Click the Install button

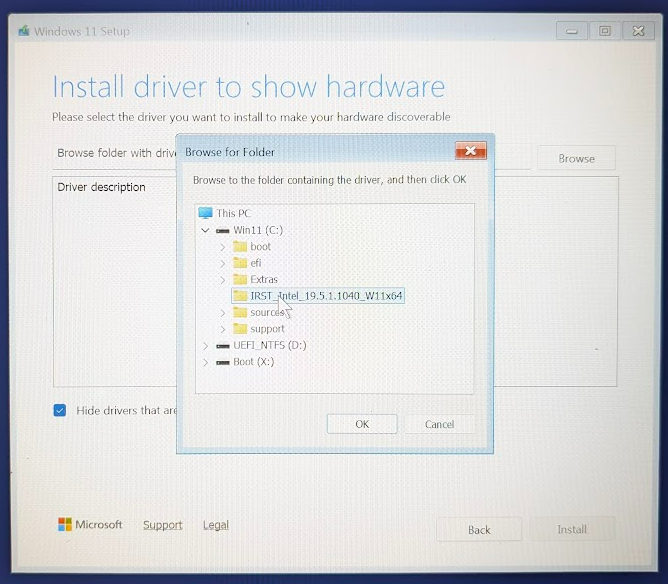(x=572, y=529)
